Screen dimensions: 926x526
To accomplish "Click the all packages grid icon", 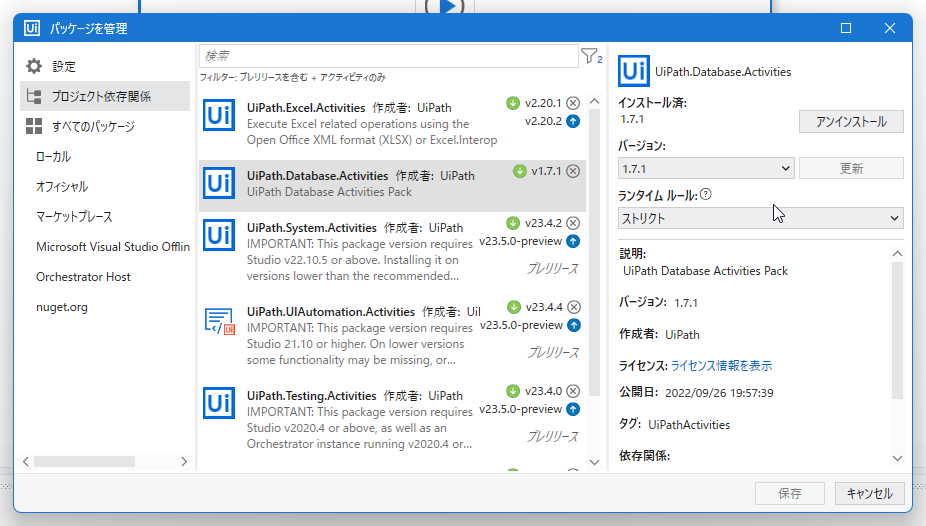I will pos(34,126).
